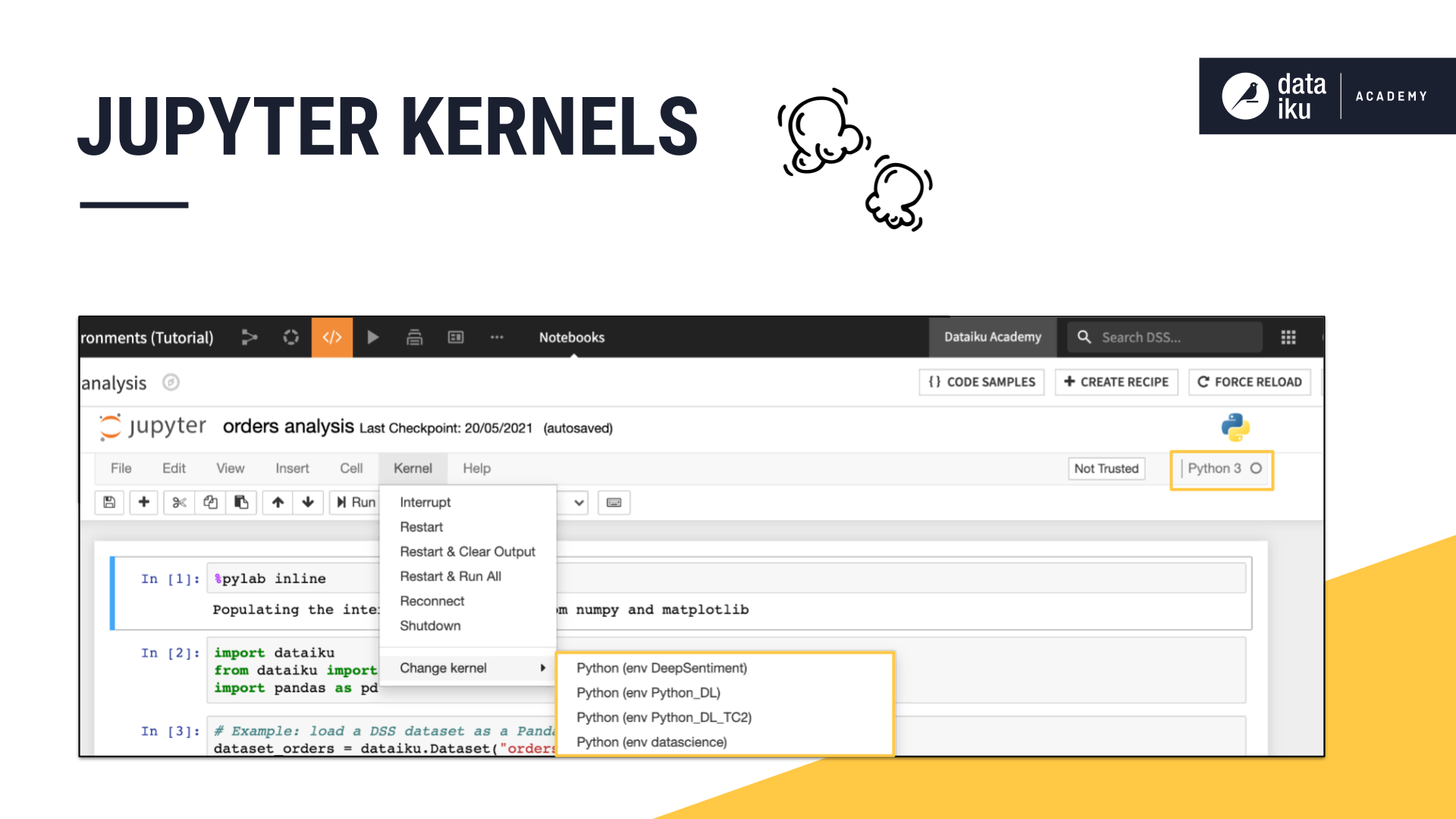This screenshot has height=819, width=1456.
Task: Click the paste cells below icon
Action: 241,503
